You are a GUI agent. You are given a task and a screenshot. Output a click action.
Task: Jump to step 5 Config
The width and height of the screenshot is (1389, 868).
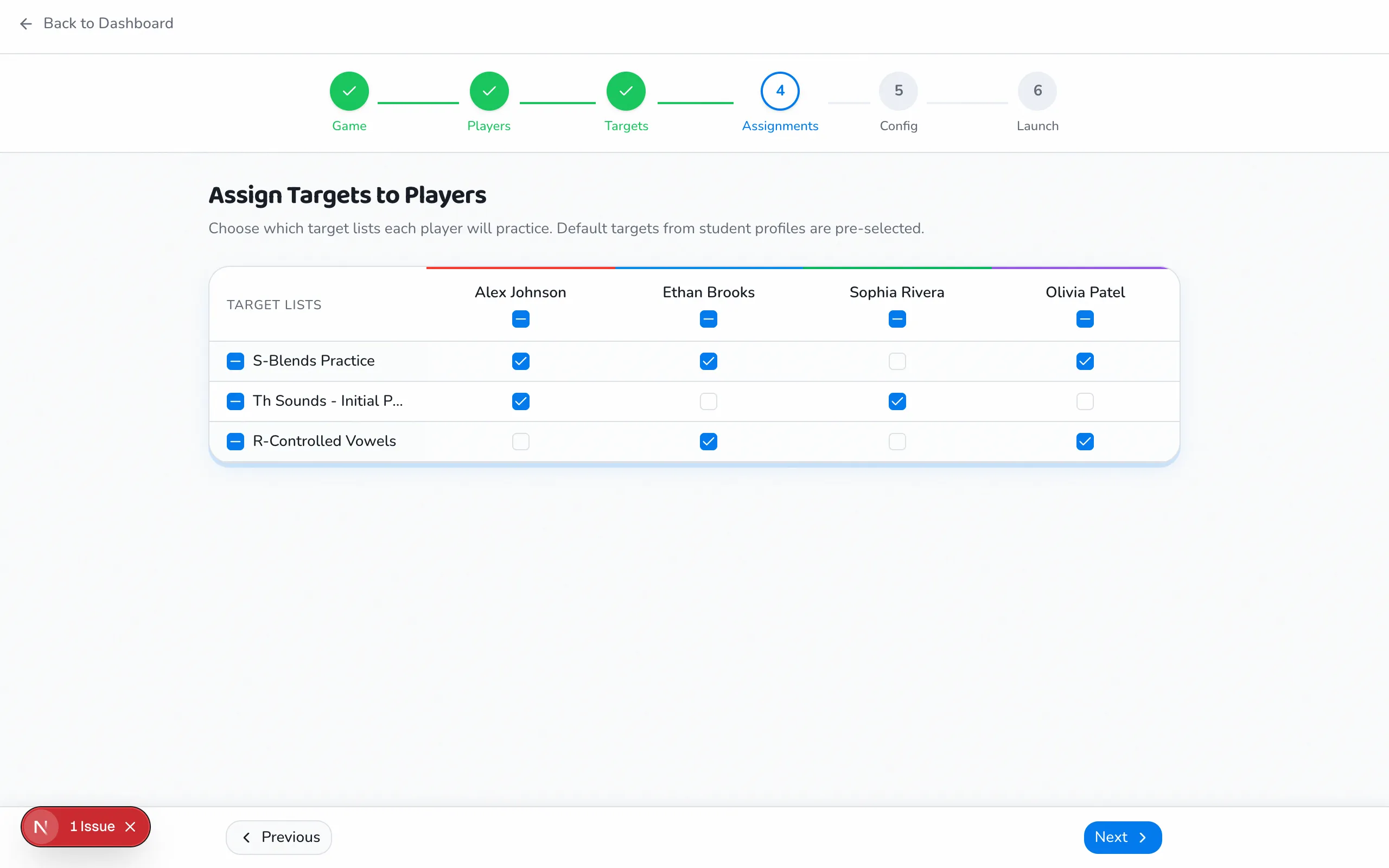pyautogui.click(x=899, y=91)
